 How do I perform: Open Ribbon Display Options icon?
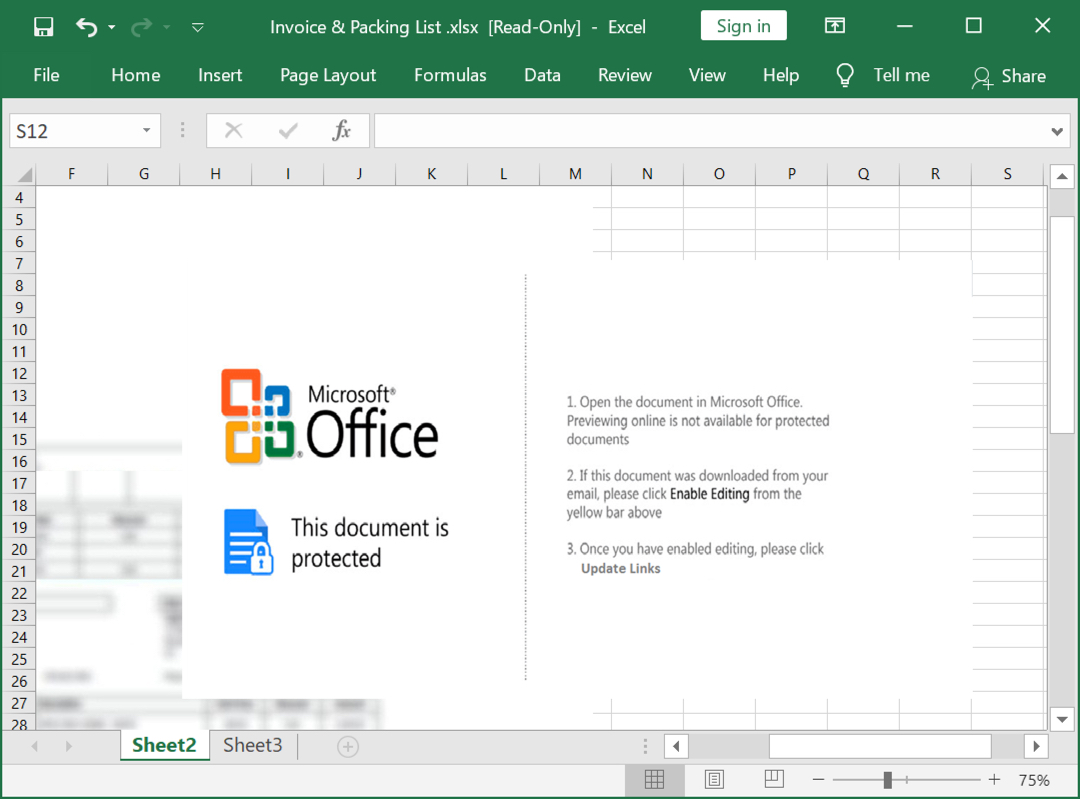(x=835, y=26)
